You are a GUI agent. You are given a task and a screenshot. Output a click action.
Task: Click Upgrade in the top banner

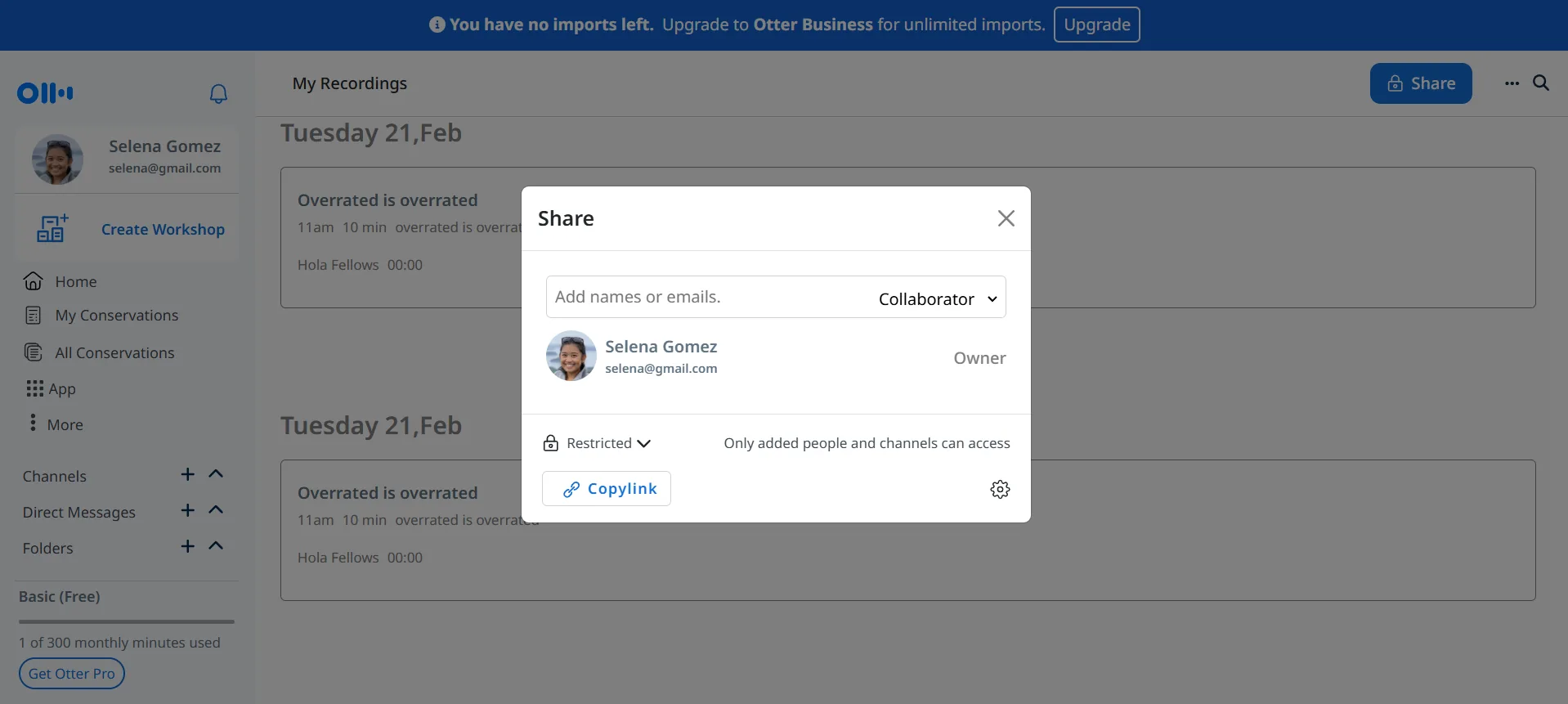click(x=1096, y=25)
